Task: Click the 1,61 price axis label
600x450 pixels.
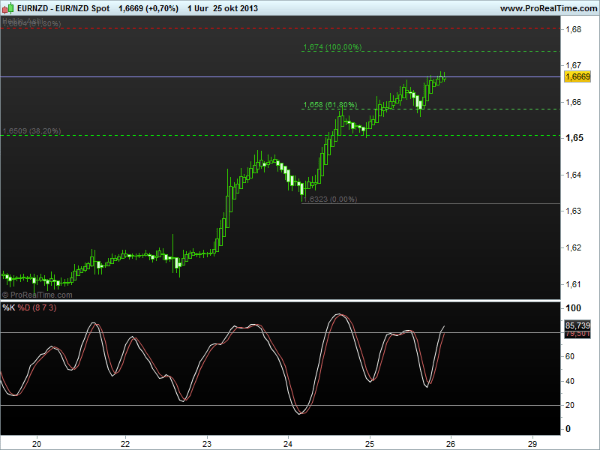Action: tap(573, 284)
